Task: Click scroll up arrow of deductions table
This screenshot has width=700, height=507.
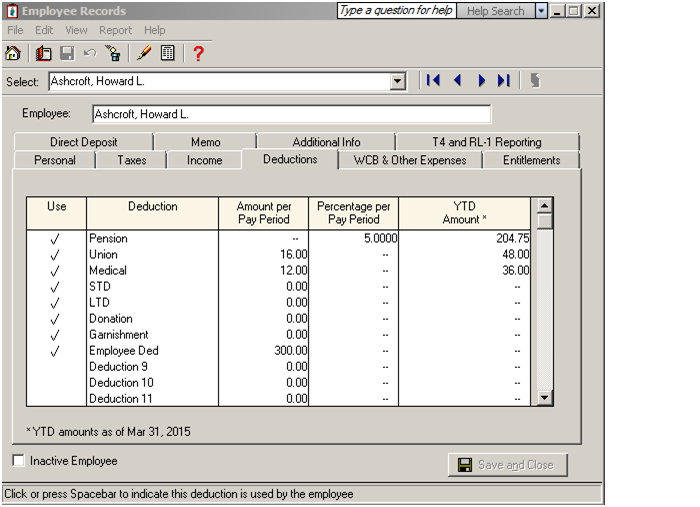Action: coord(544,205)
